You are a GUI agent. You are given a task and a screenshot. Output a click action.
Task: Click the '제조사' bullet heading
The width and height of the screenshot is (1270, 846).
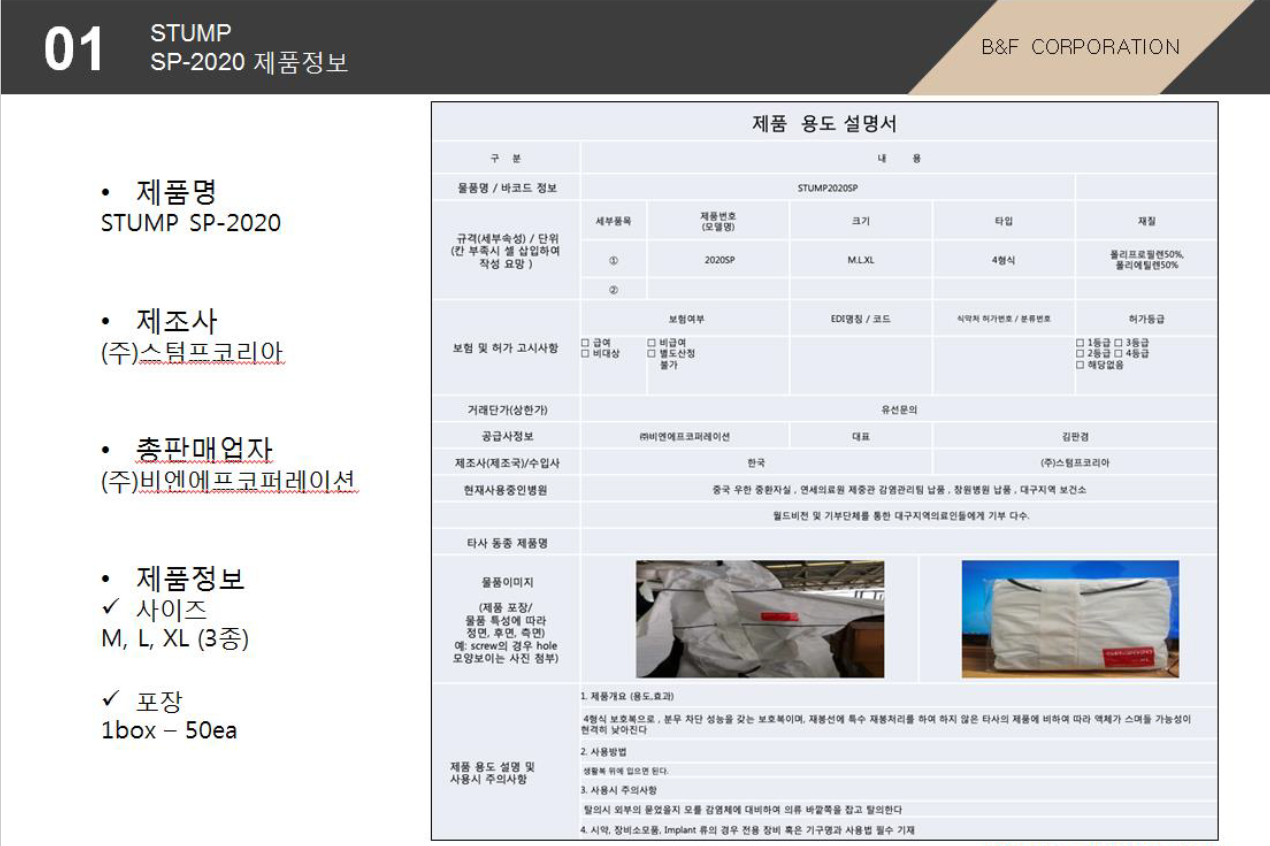tap(176, 321)
